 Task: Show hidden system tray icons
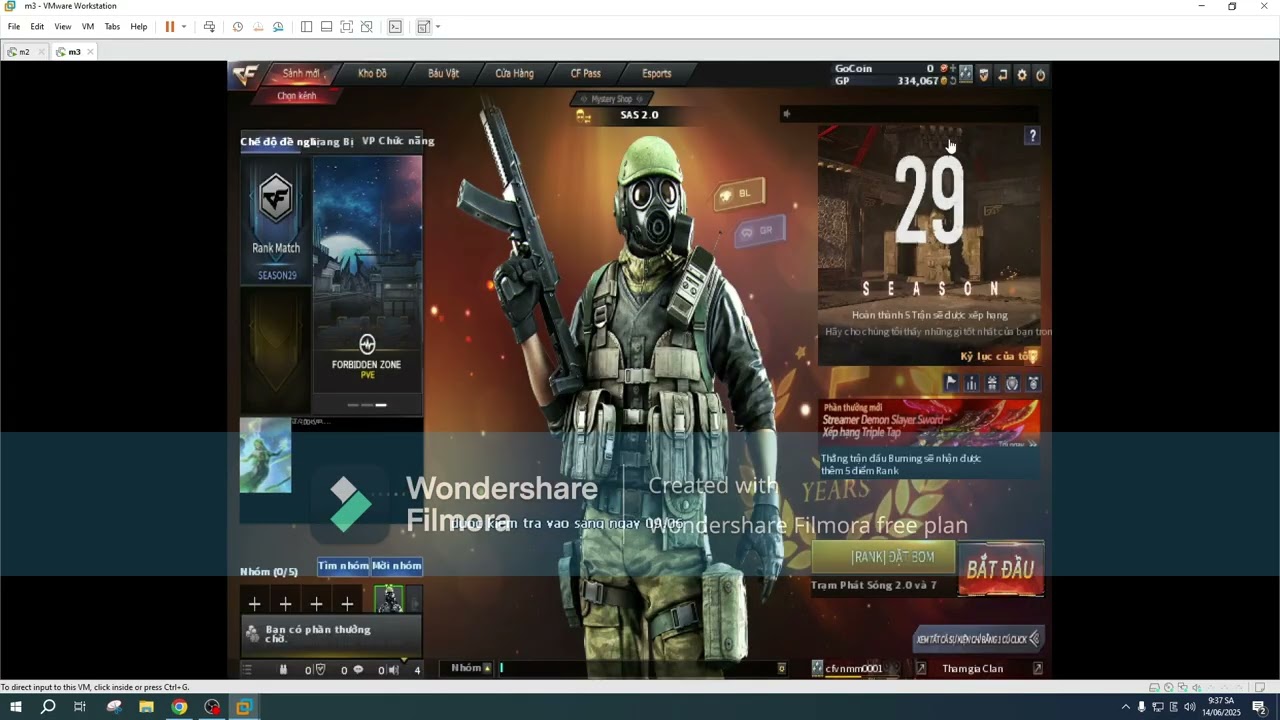(1125, 707)
